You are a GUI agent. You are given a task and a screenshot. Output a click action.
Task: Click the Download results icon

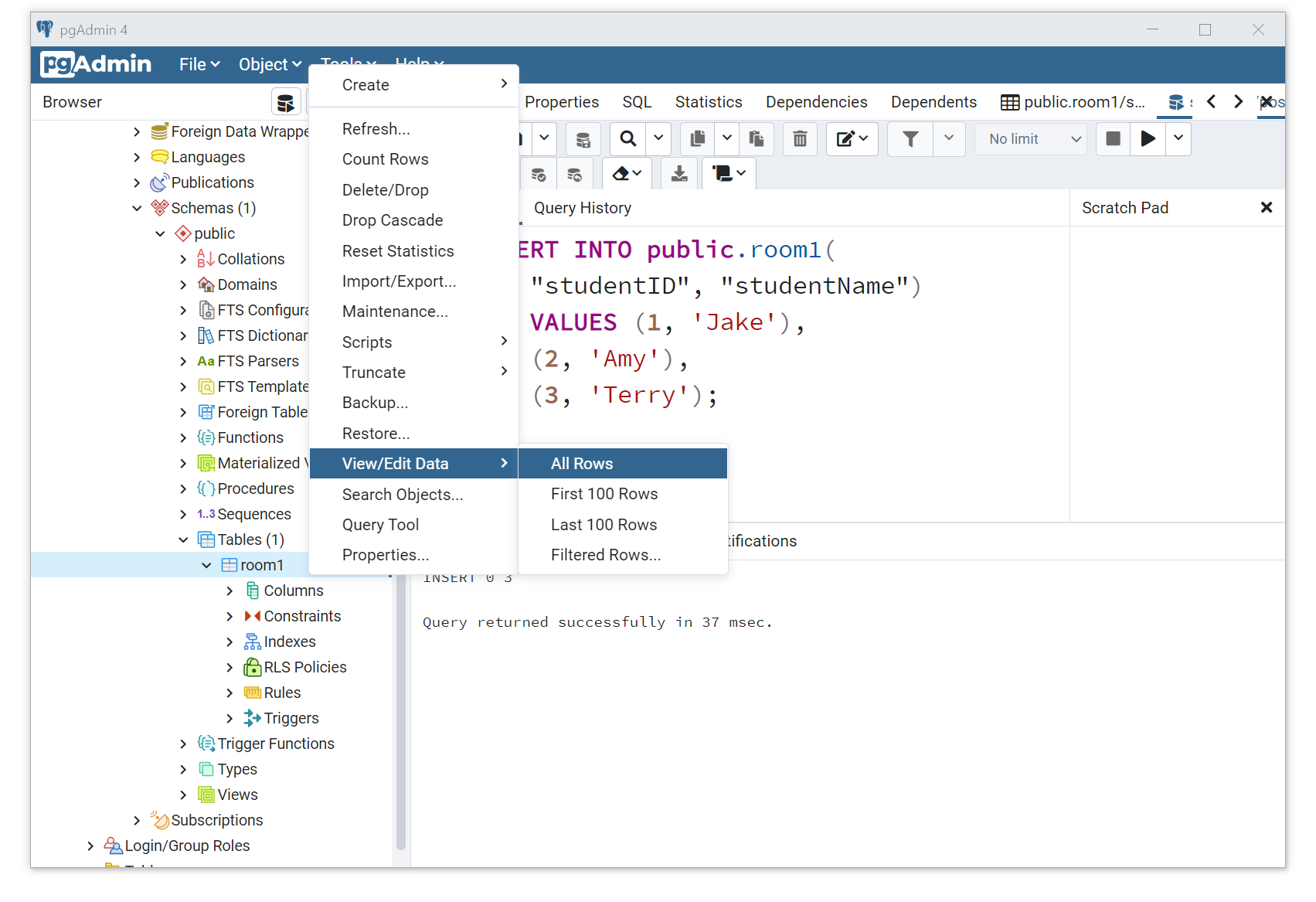click(679, 174)
